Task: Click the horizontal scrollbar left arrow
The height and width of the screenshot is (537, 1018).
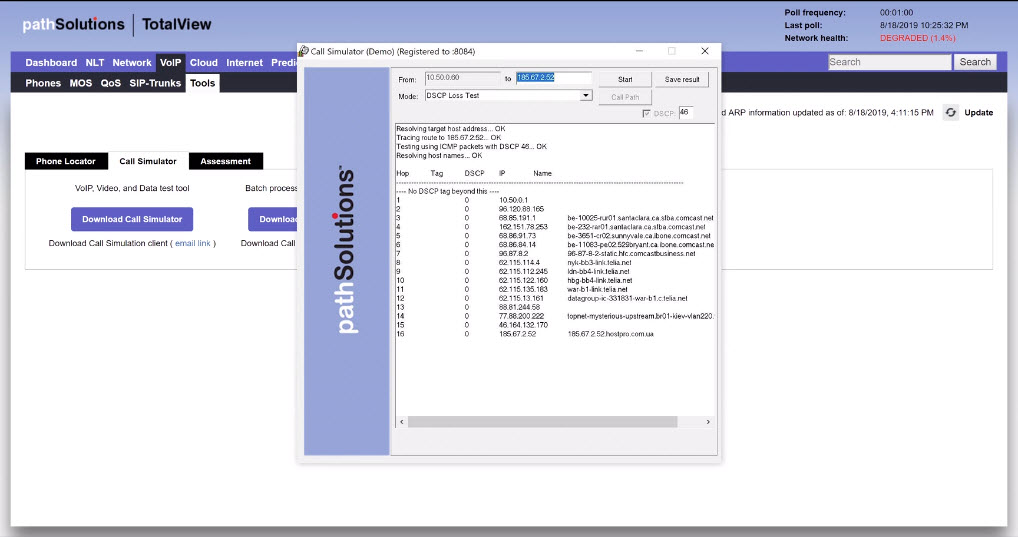Action: (x=402, y=422)
